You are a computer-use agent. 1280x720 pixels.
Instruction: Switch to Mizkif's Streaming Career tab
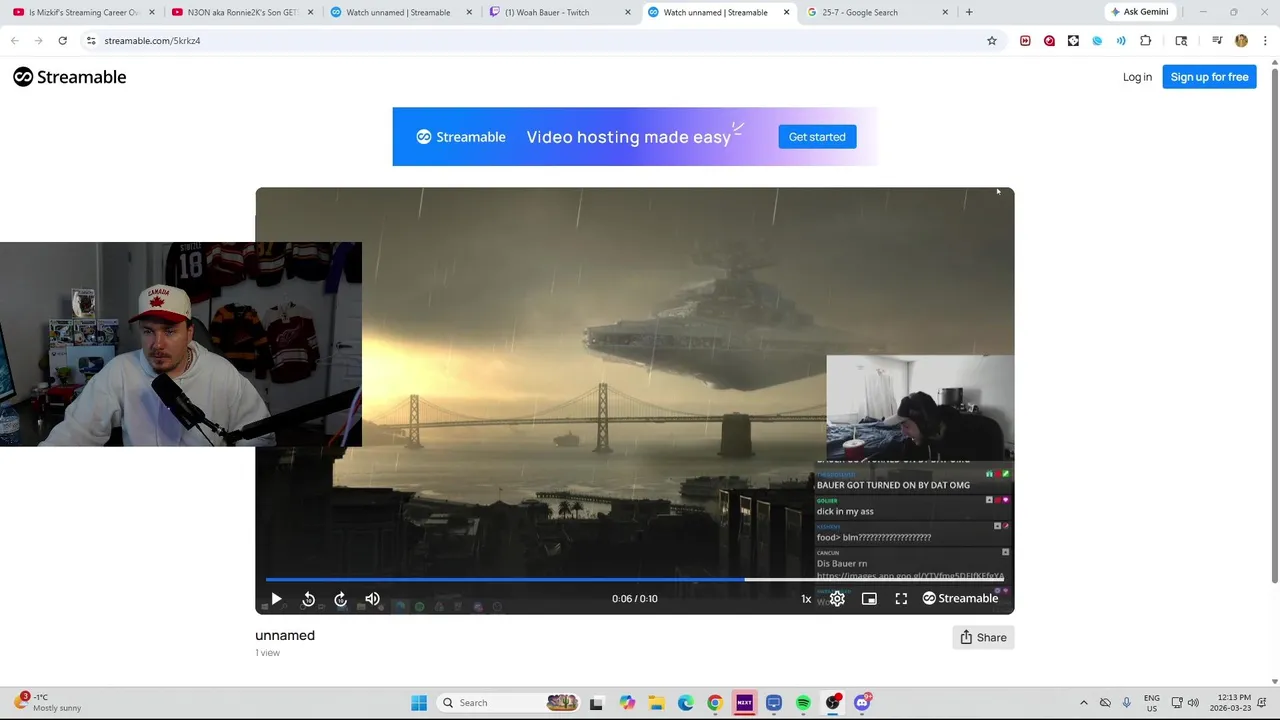pyautogui.click(x=84, y=12)
